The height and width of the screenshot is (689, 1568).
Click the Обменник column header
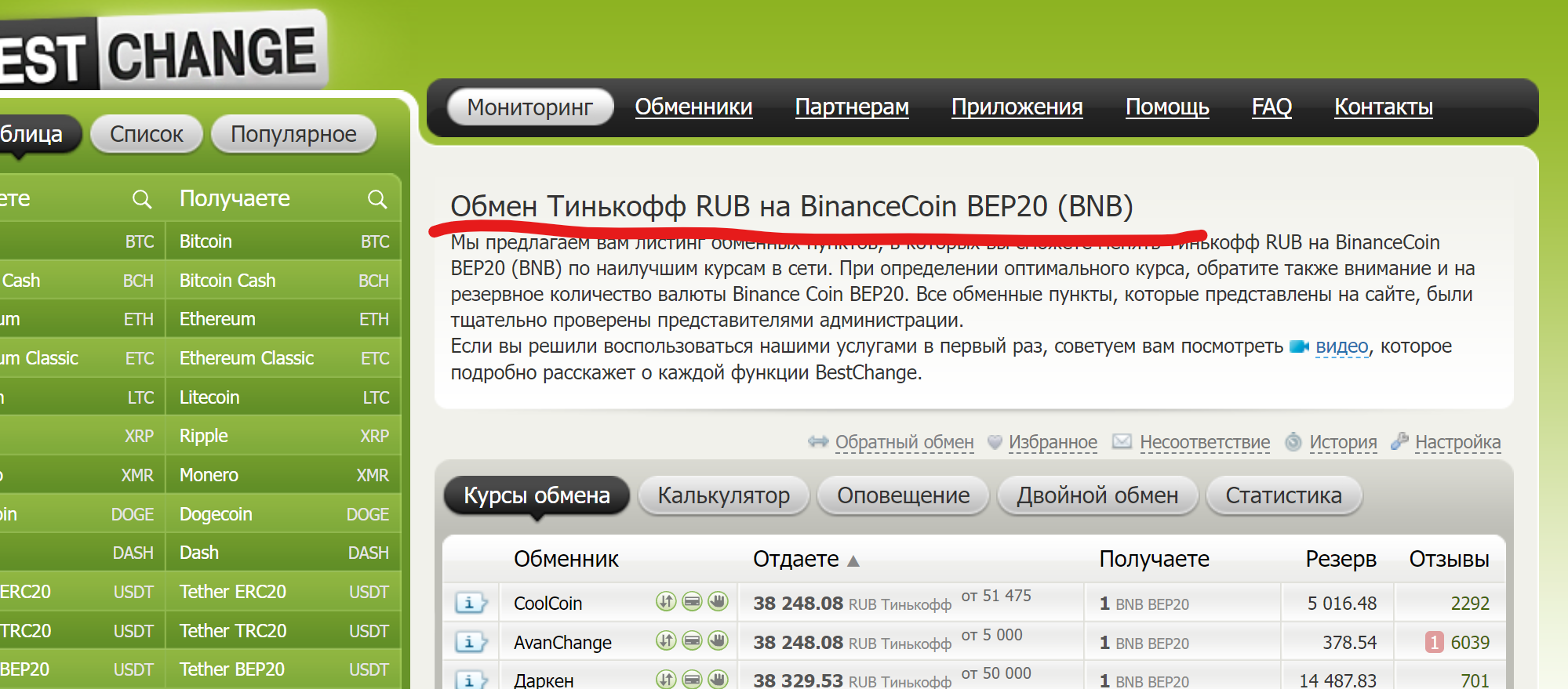coord(566,559)
